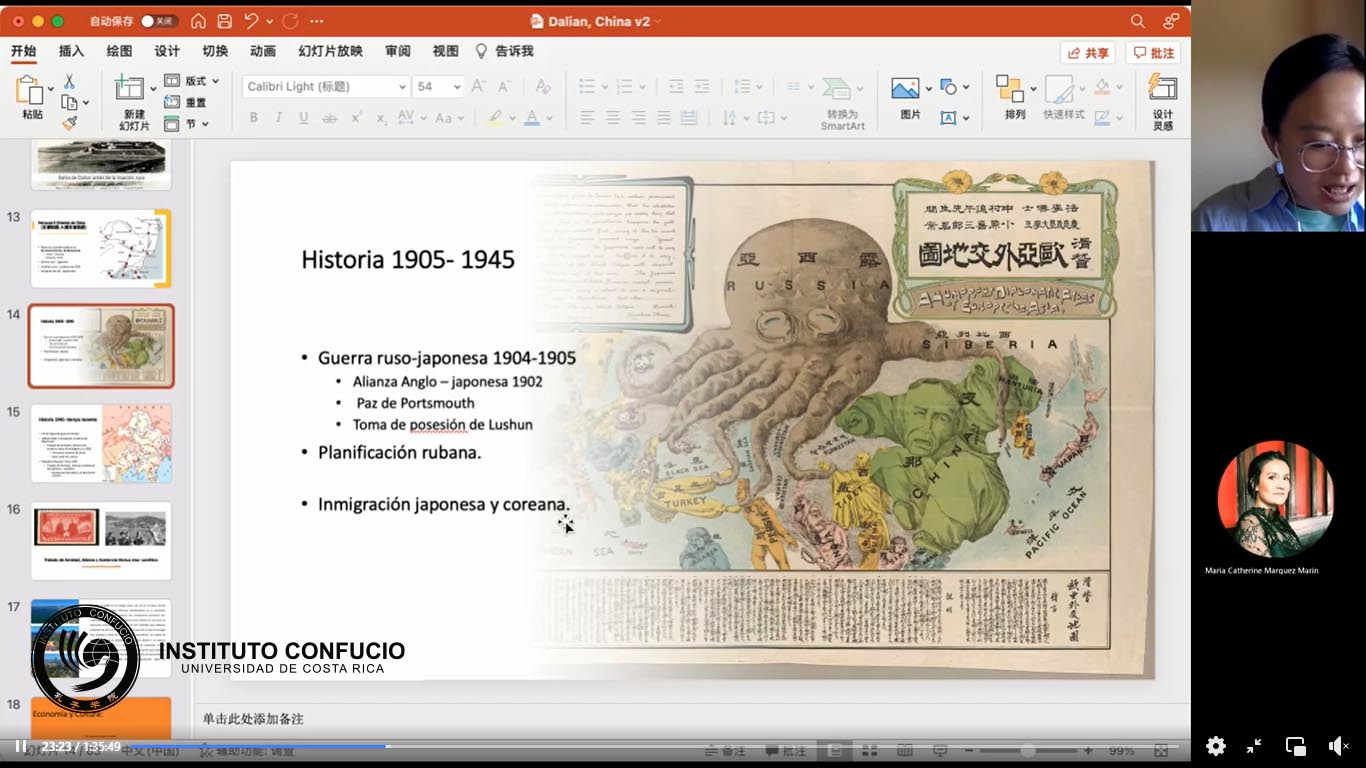Open the 视图 tab
Screen dimensions: 1366x768
point(445,51)
